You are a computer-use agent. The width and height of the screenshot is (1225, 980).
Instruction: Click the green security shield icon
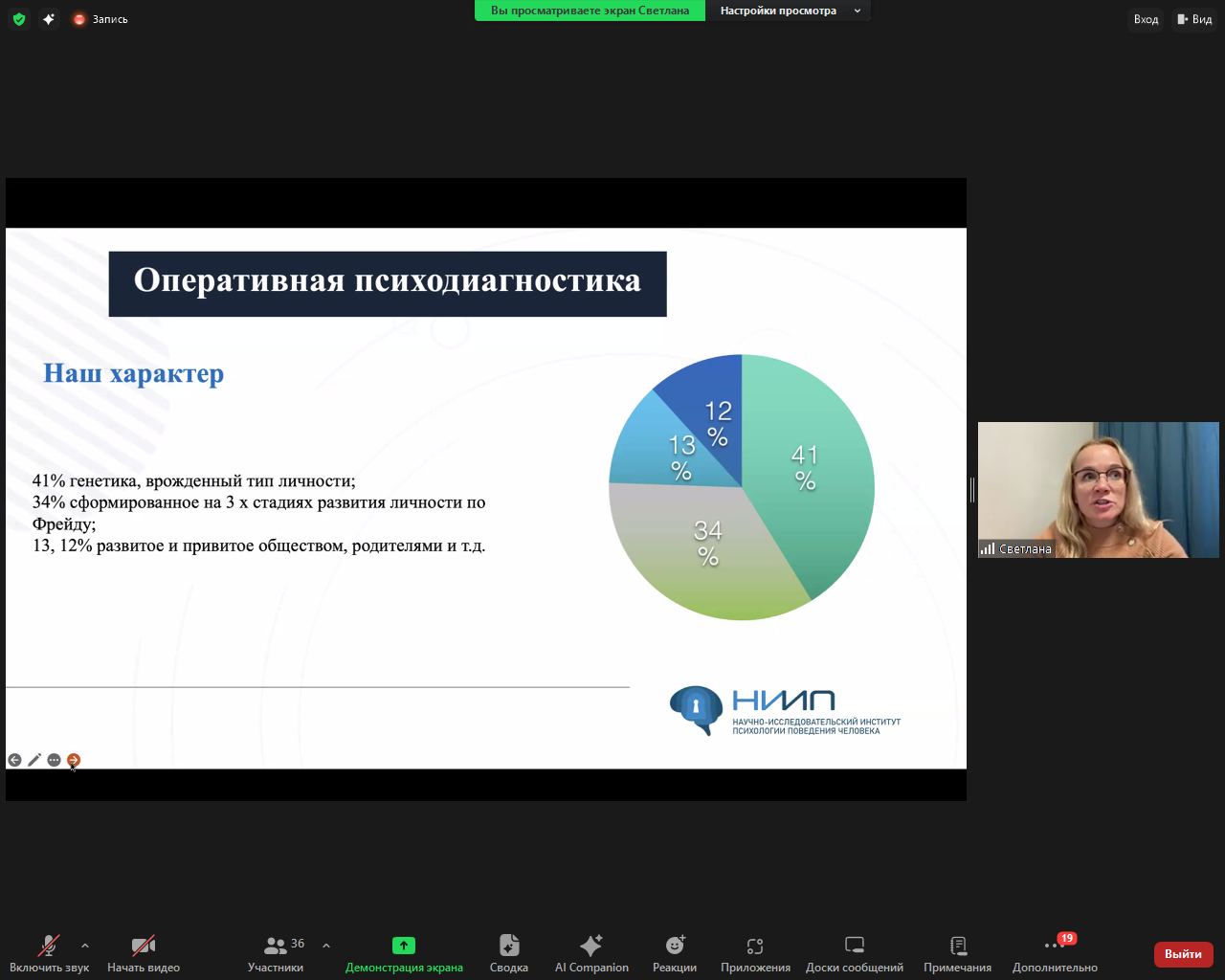click(x=18, y=18)
